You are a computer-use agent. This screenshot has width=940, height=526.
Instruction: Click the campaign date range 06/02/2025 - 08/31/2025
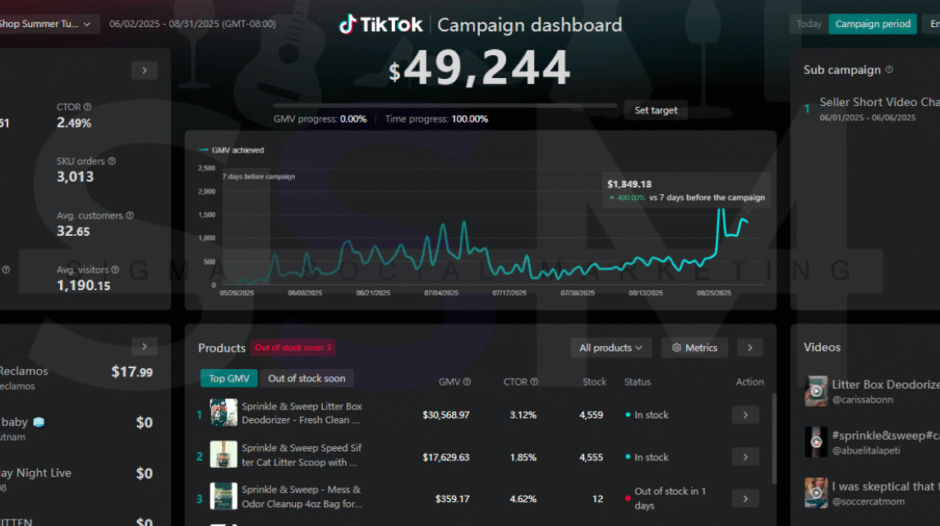[192, 24]
